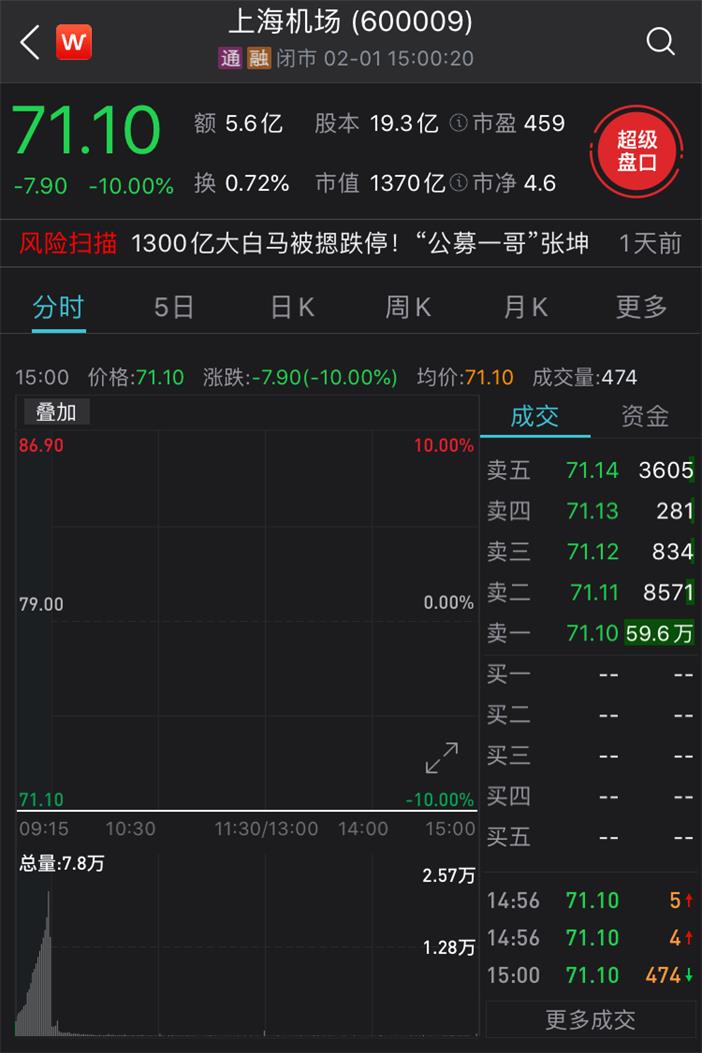Tap the 成交量:474 readout
Image resolution: width=702 pixels, height=1053 pixels.
tap(584, 377)
